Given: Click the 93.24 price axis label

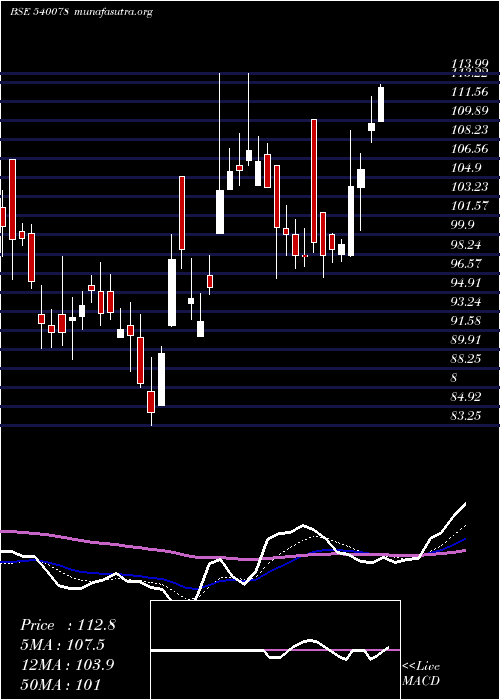Looking at the screenshot, I should 466,302.
